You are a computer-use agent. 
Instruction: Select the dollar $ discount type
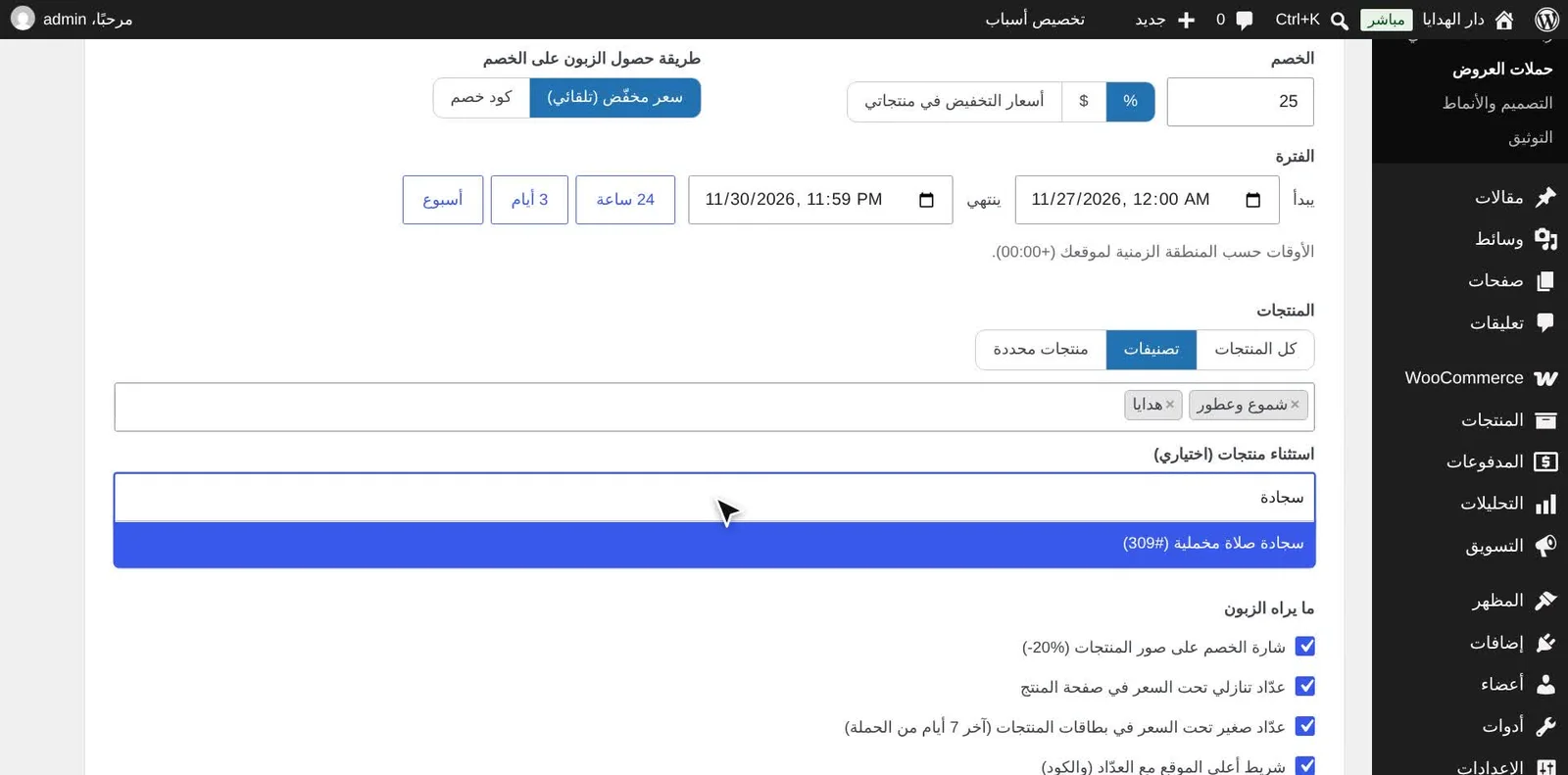1083,102
